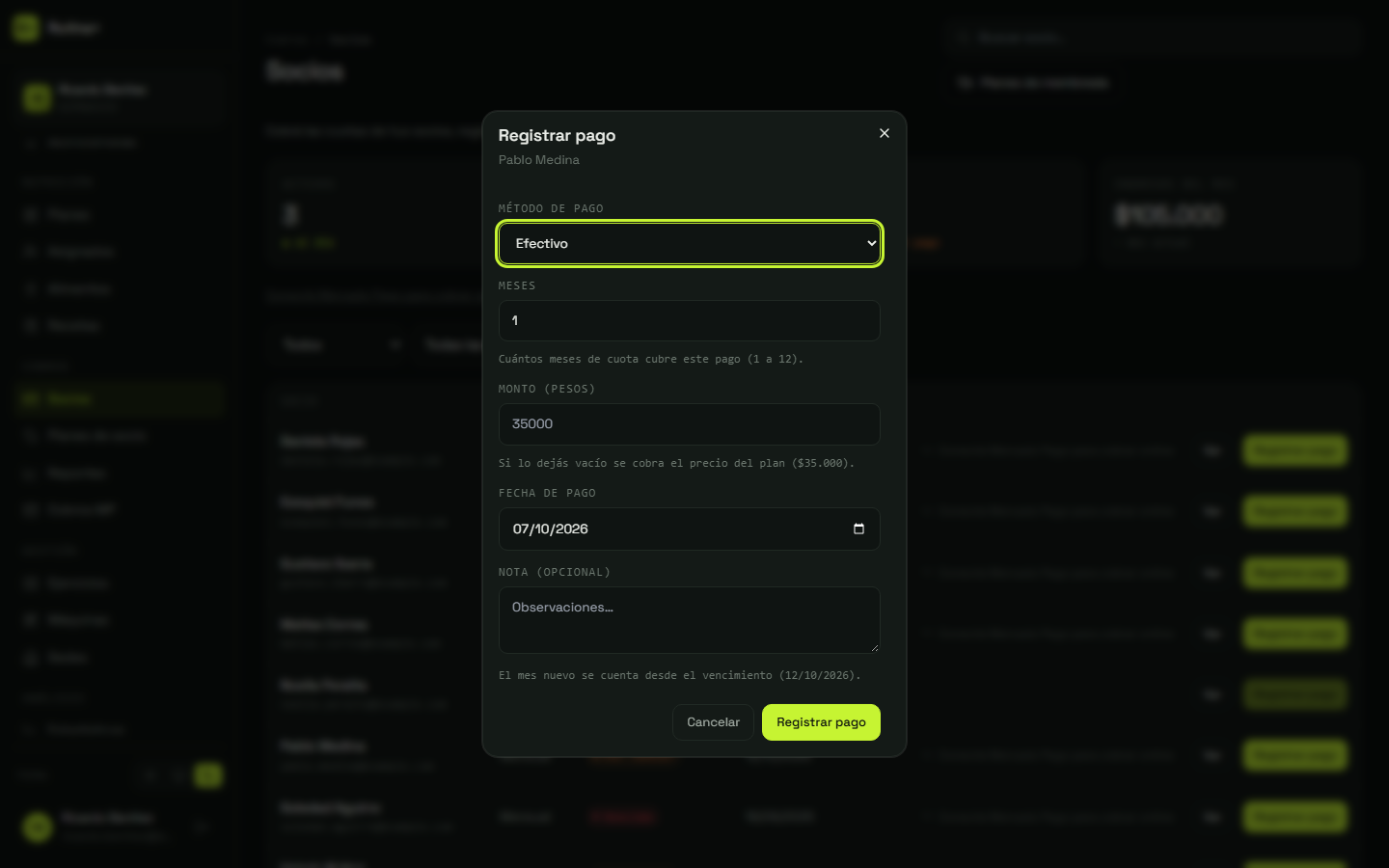Click the member name Pablo Medina in dialog

coord(539,160)
